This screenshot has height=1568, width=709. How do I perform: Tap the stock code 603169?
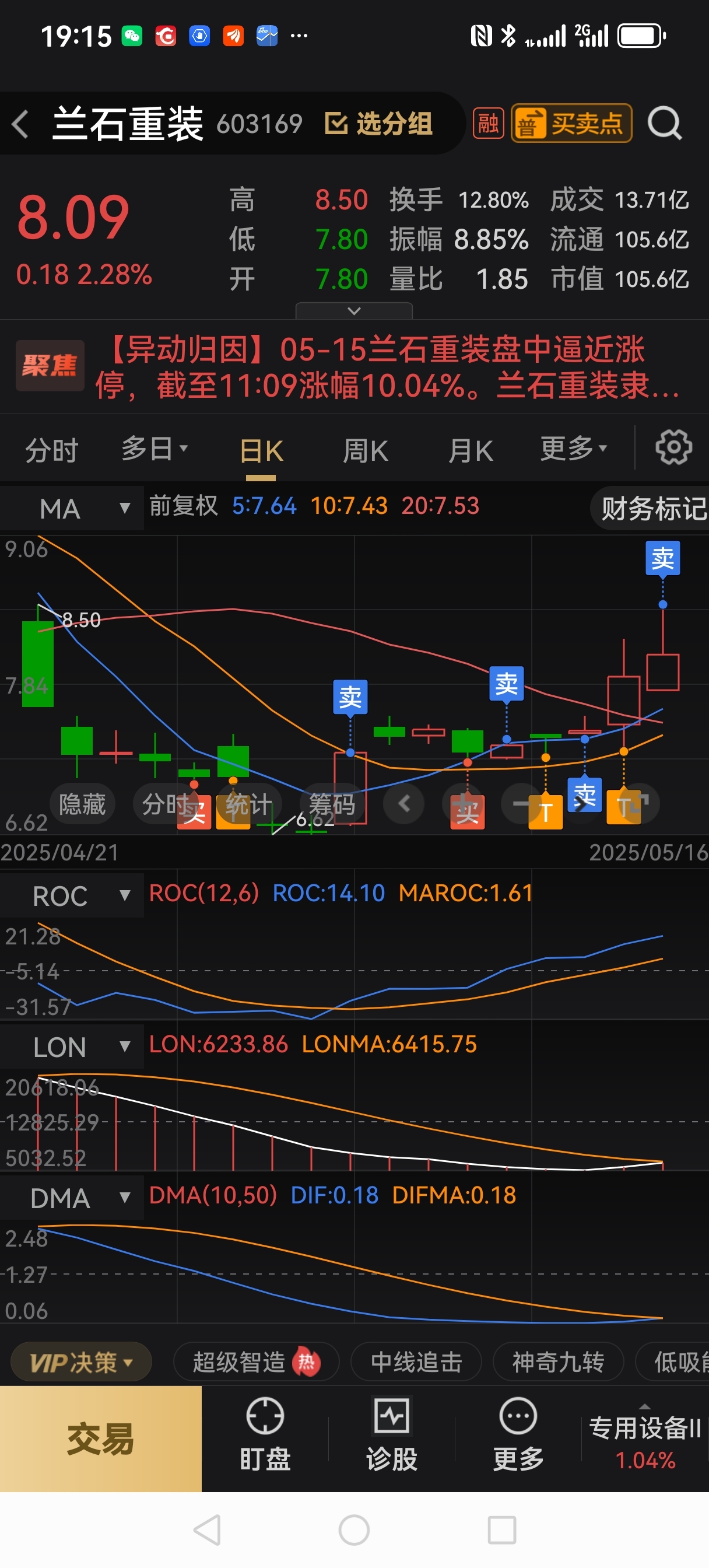pos(259,124)
